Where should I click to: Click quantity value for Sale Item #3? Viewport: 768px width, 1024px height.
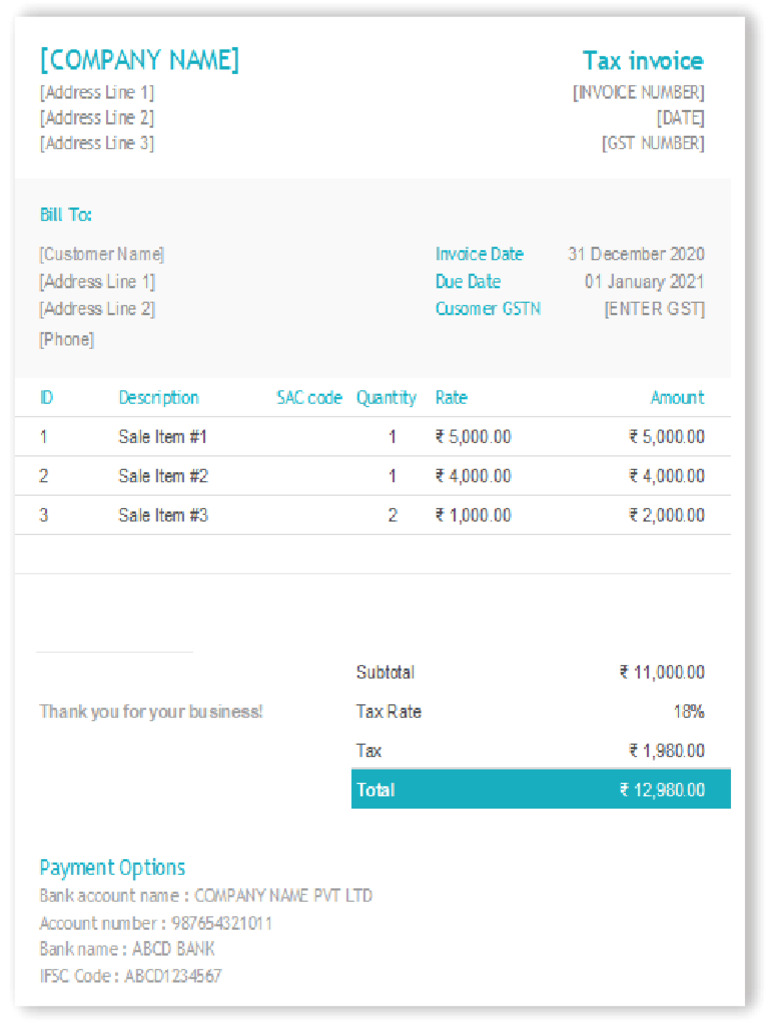pos(392,516)
